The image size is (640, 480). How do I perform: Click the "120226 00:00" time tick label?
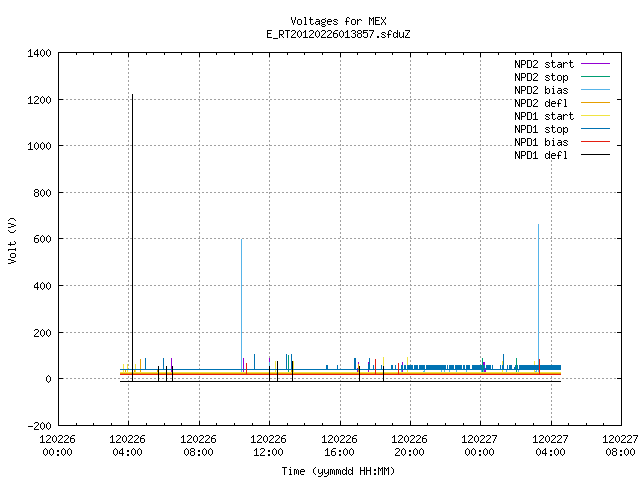tap(58, 446)
